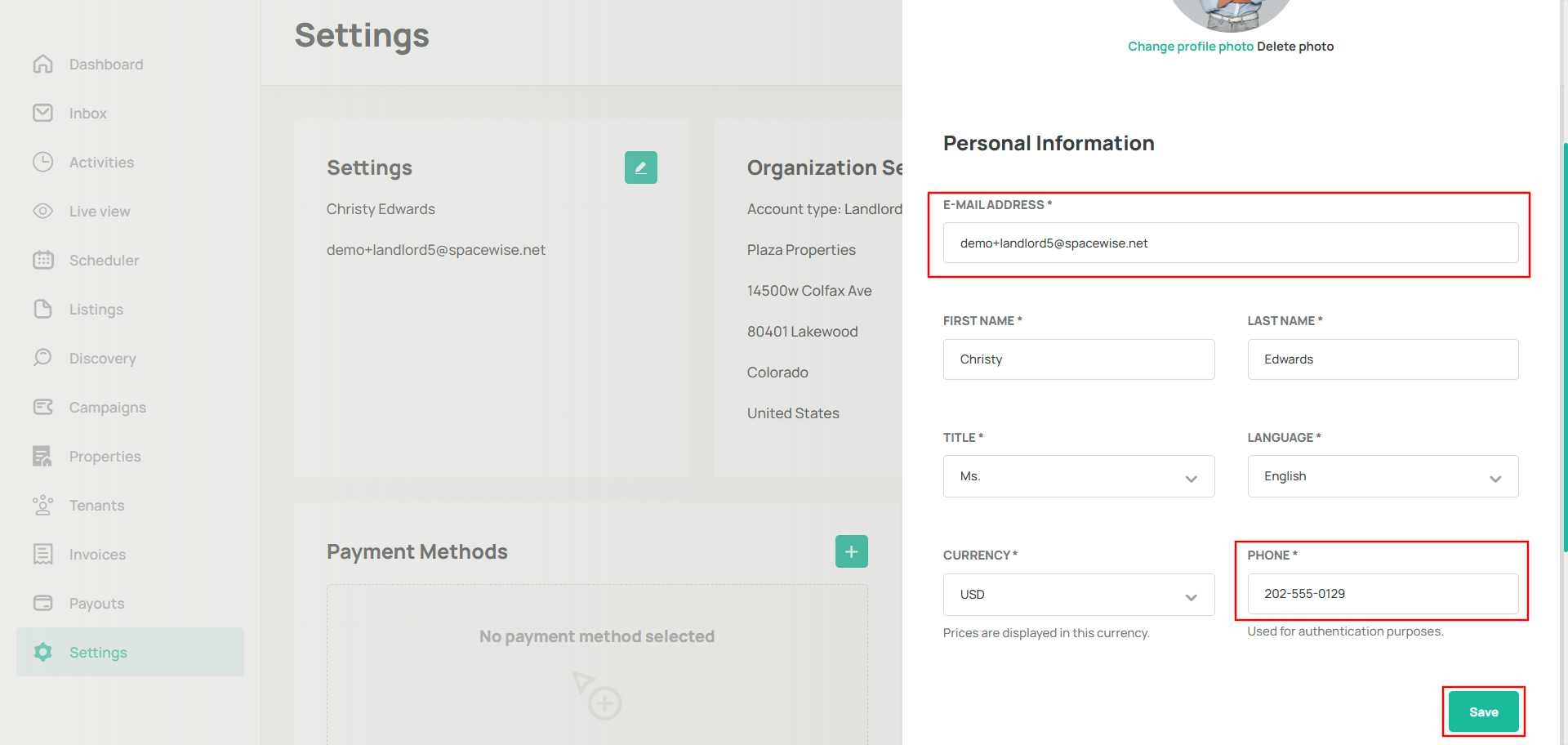Viewport: 1568px width, 745px height.
Task: Click the Live view eye icon
Action: tap(43, 211)
